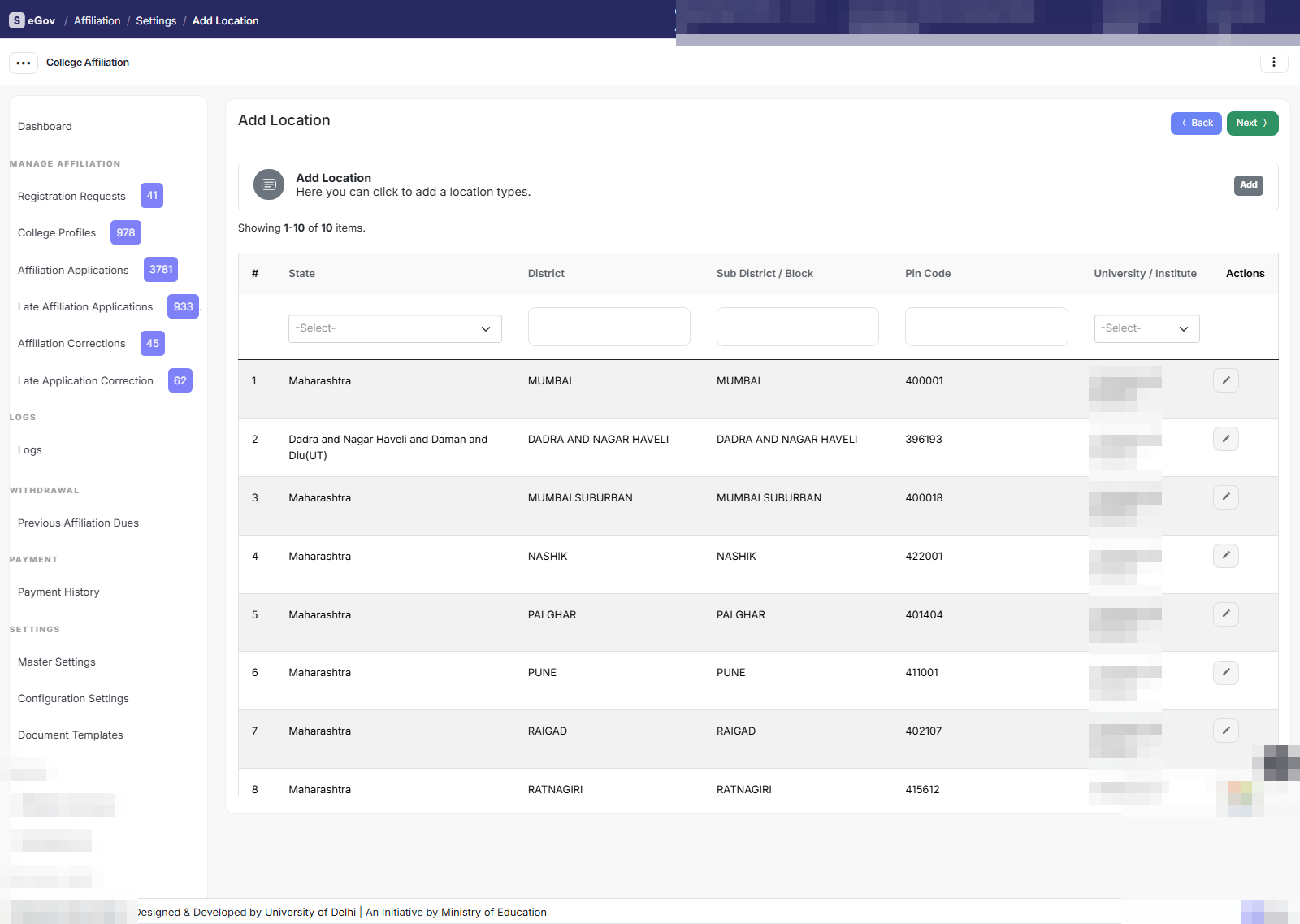Open the Dashboard sidebar item

pyautogui.click(x=45, y=127)
